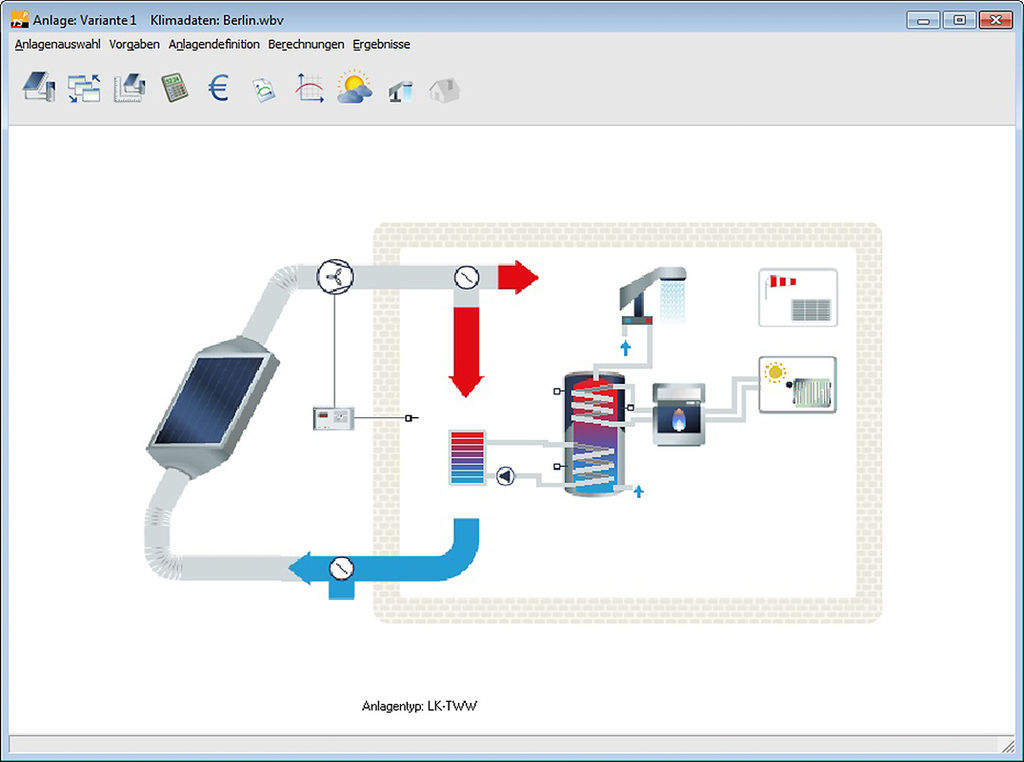Click the system selection windows toolbar icon
Viewport: 1024px width, 762px height.
tap(84, 87)
